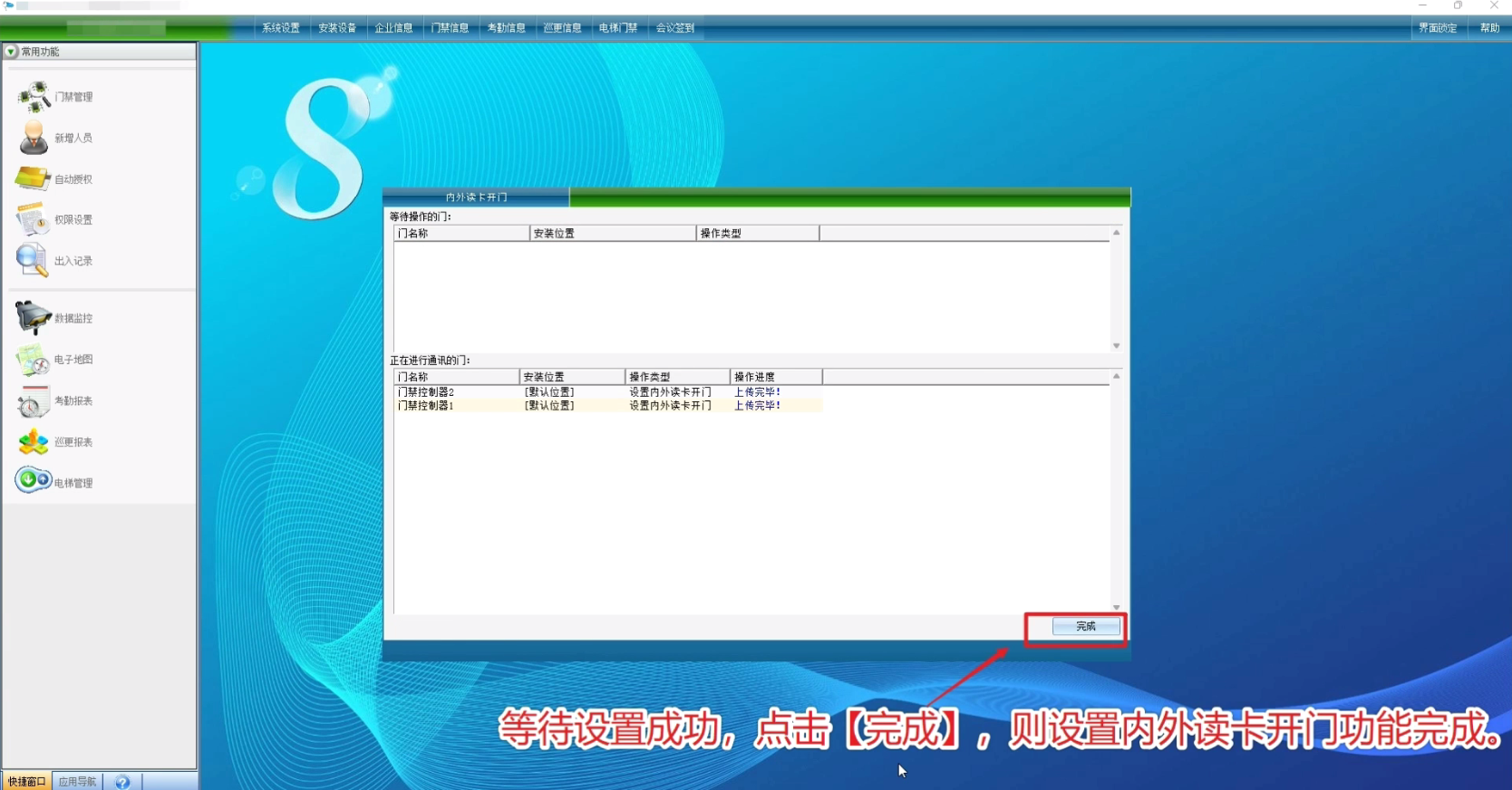The height and width of the screenshot is (790, 1512).
Task: Open the 电子地图 map icon
Action: [x=33, y=360]
